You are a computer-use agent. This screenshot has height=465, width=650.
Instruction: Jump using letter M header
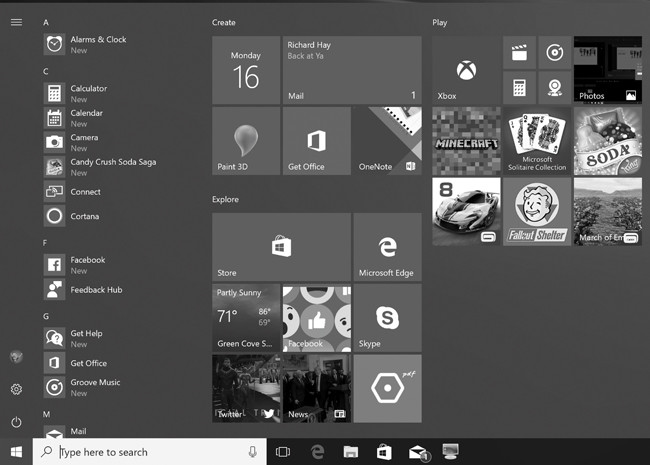(x=46, y=414)
